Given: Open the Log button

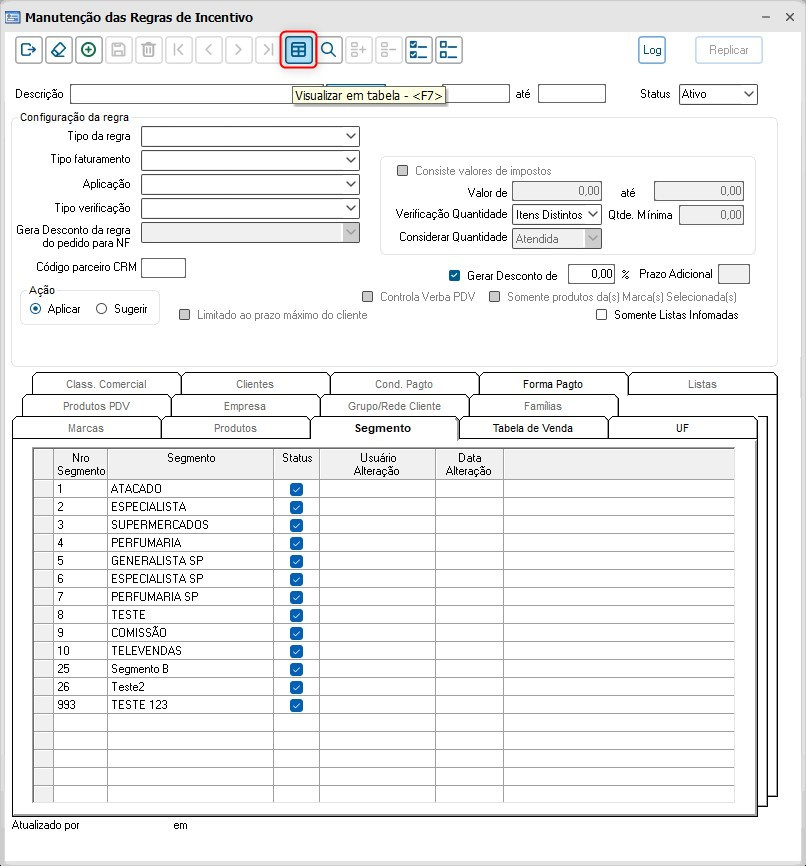Looking at the screenshot, I should pyautogui.click(x=652, y=50).
